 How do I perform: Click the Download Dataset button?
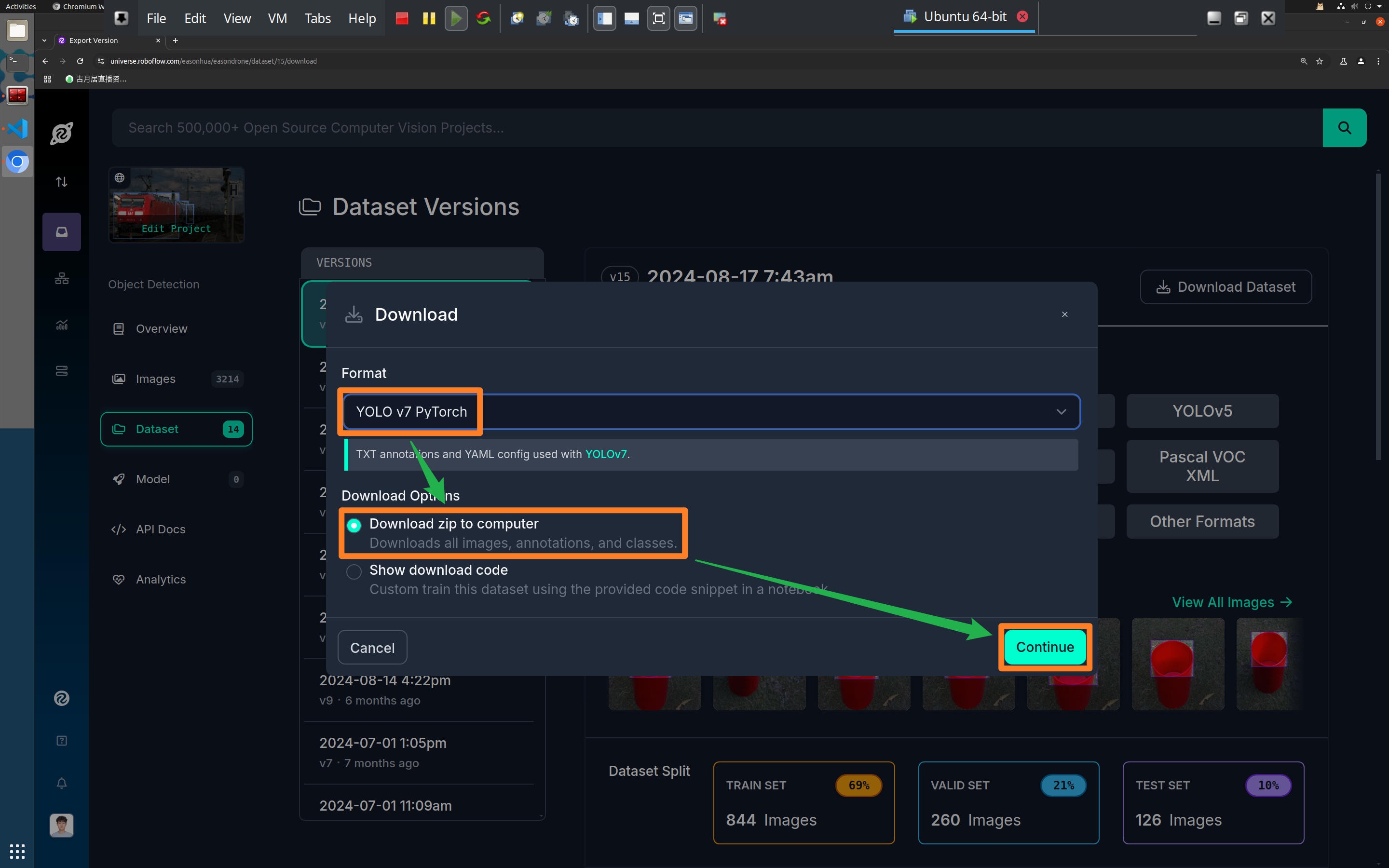[x=1226, y=286]
